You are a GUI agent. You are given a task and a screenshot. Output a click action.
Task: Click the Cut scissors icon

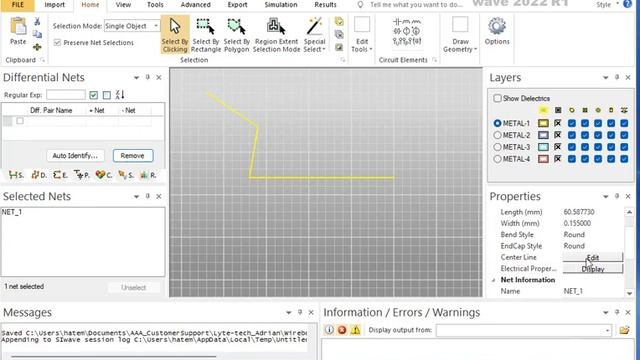37,21
